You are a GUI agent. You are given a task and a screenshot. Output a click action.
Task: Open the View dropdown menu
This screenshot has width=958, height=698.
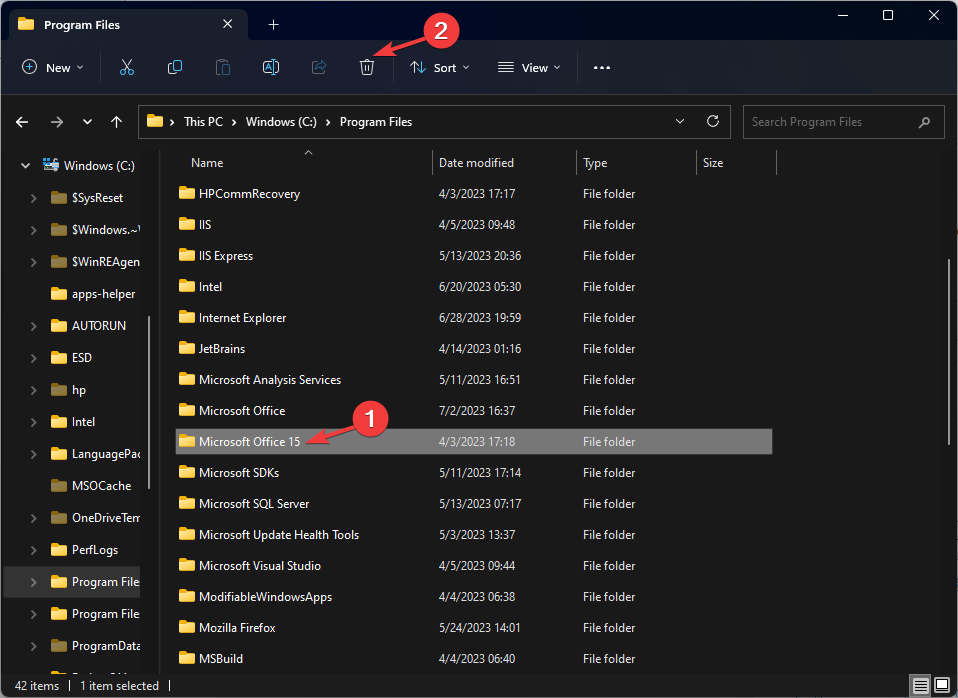pos(529,67)
